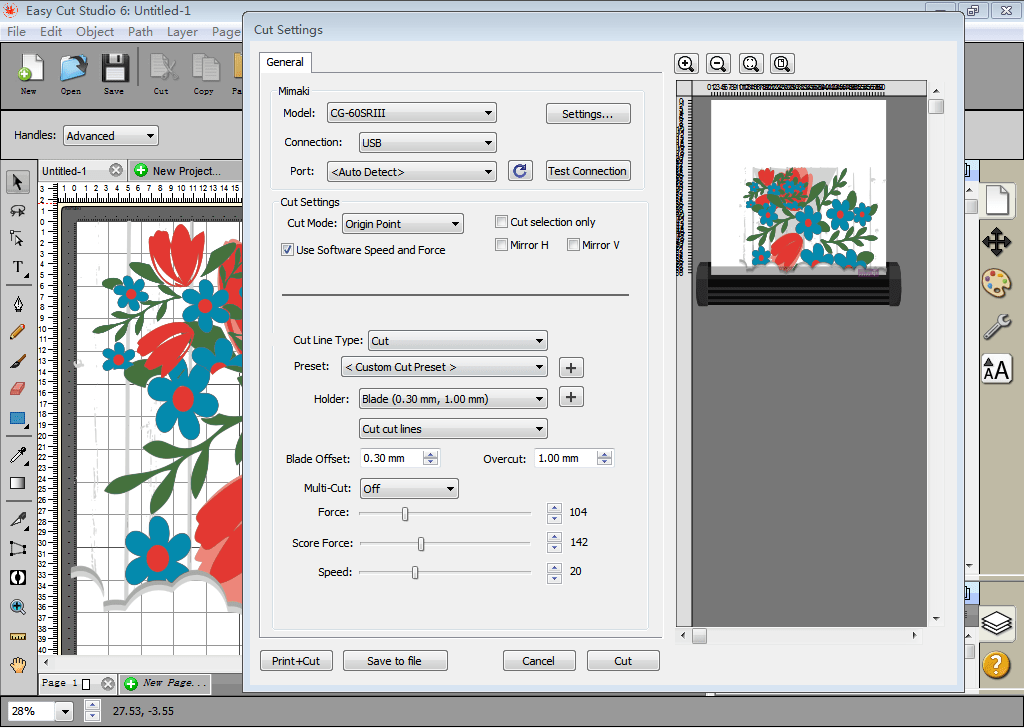Select the Hand pan tool
The height and width of the screenshot is (728, 1024).
coord(17,664)
